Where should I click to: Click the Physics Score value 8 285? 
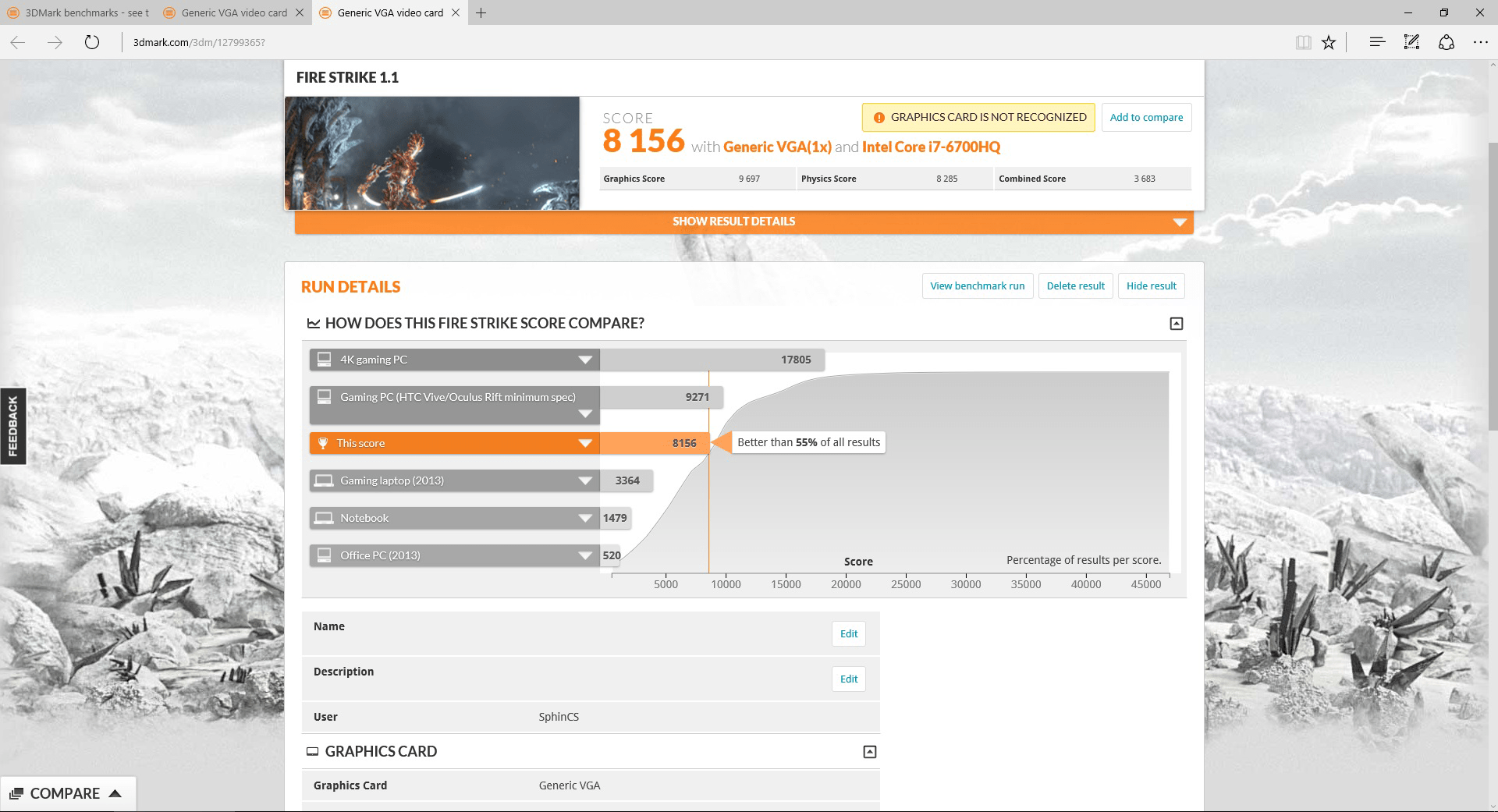pyautogui.click(x=946, y=179)
